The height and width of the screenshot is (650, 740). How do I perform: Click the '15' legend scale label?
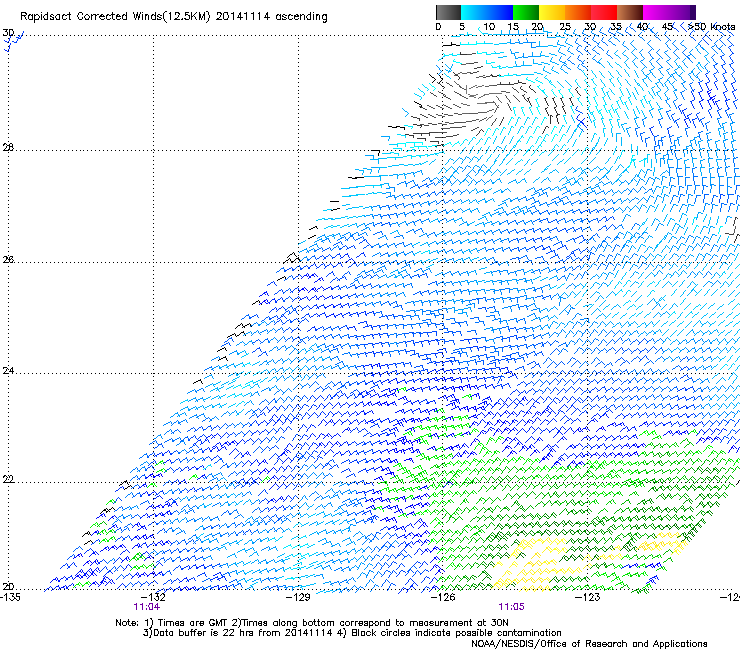pyautogui.click(x=513, y=27)
